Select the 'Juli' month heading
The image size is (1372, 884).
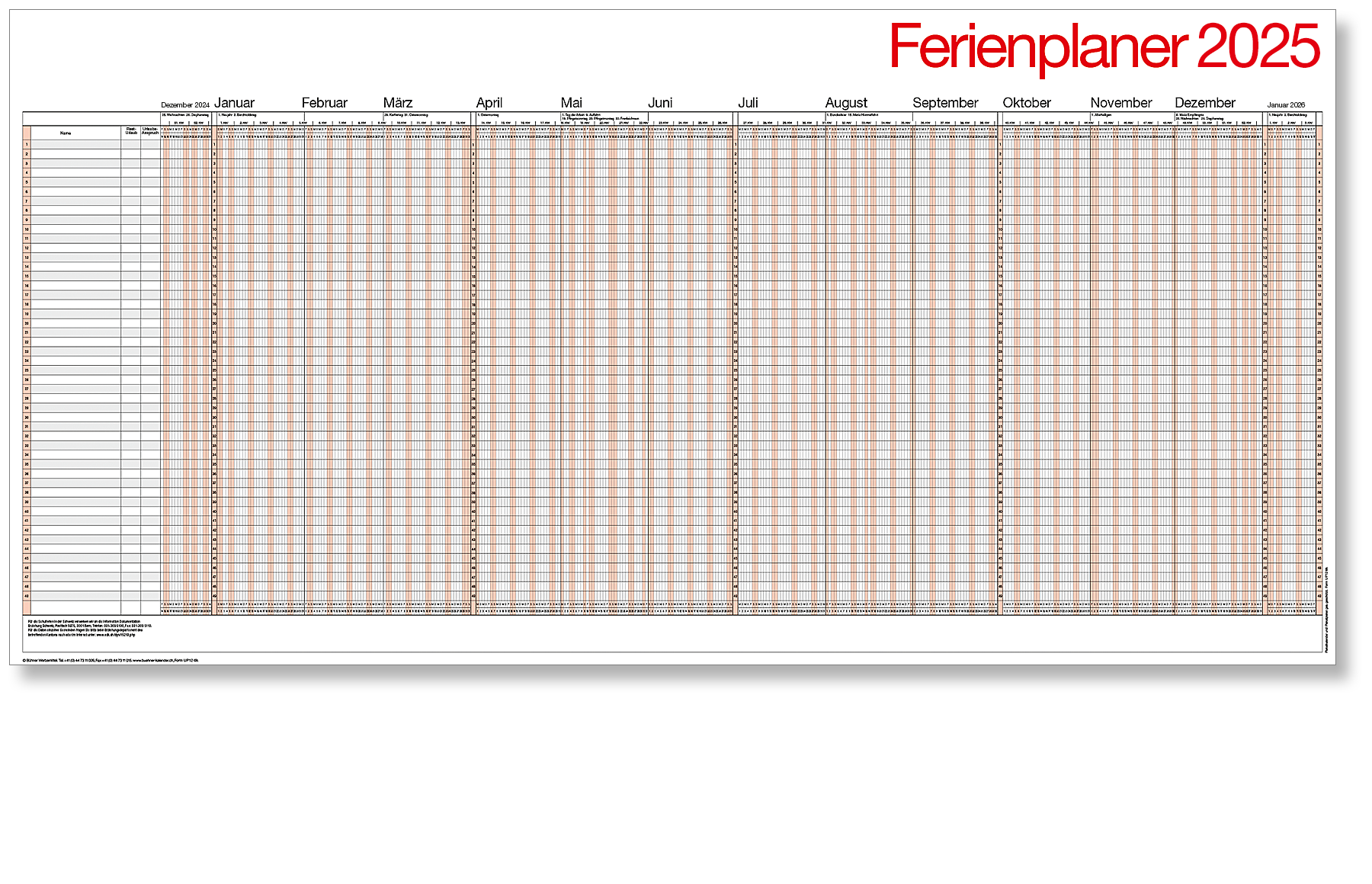pyautogui.click(x=748, y=103)
